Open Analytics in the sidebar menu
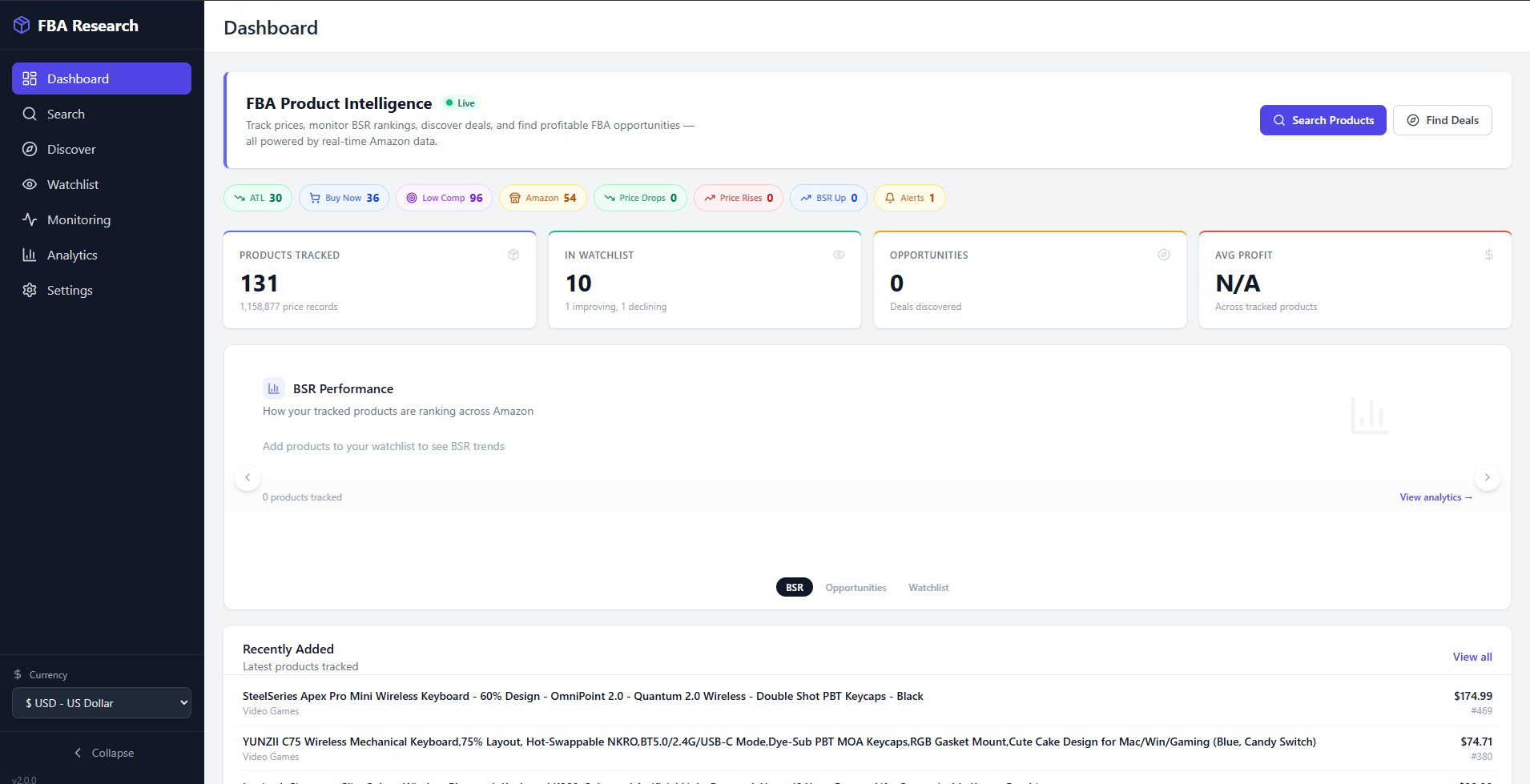The width and height of the screenshot is (1530, 784). [72, 255]
